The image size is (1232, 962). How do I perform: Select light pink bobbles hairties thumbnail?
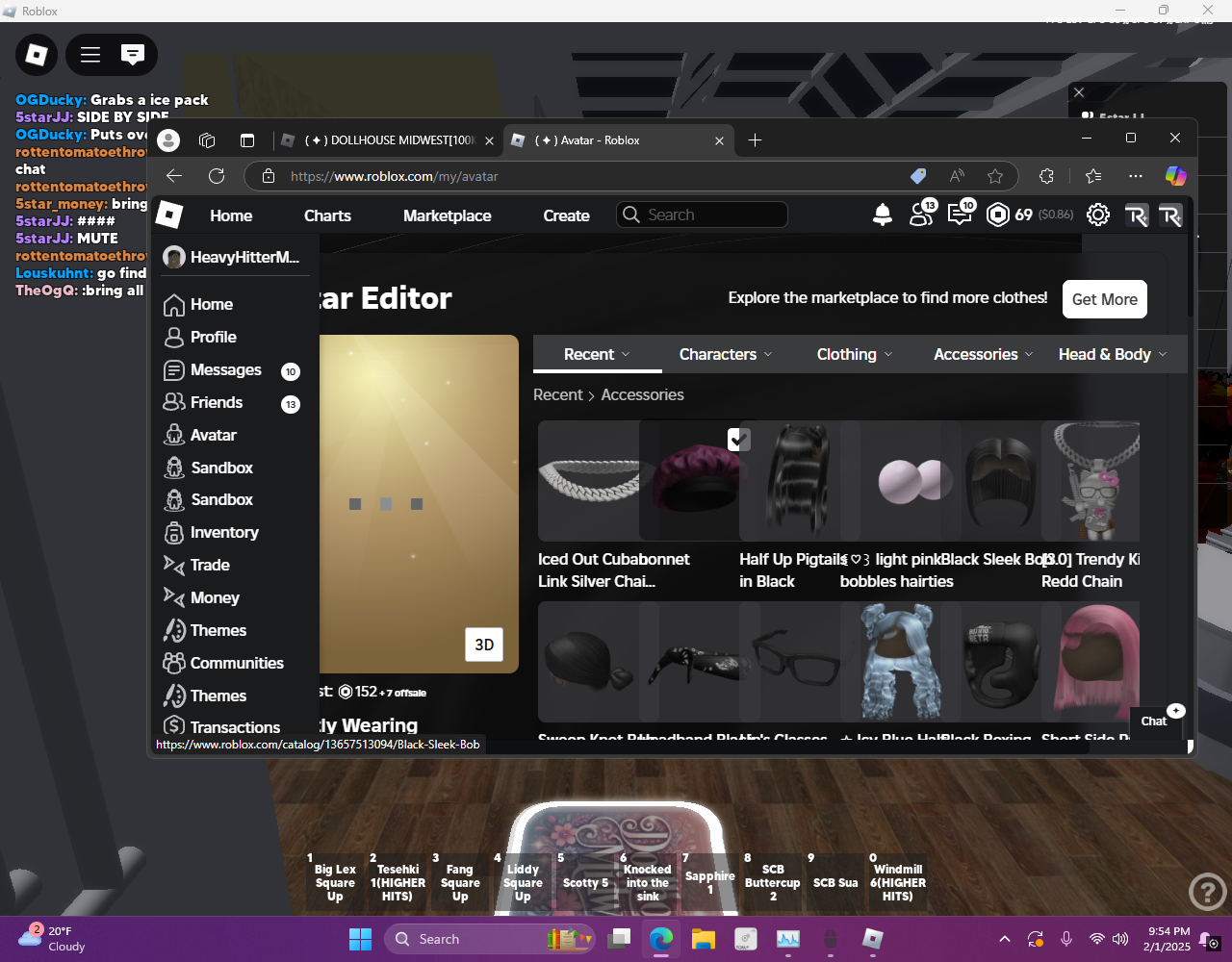901,480
